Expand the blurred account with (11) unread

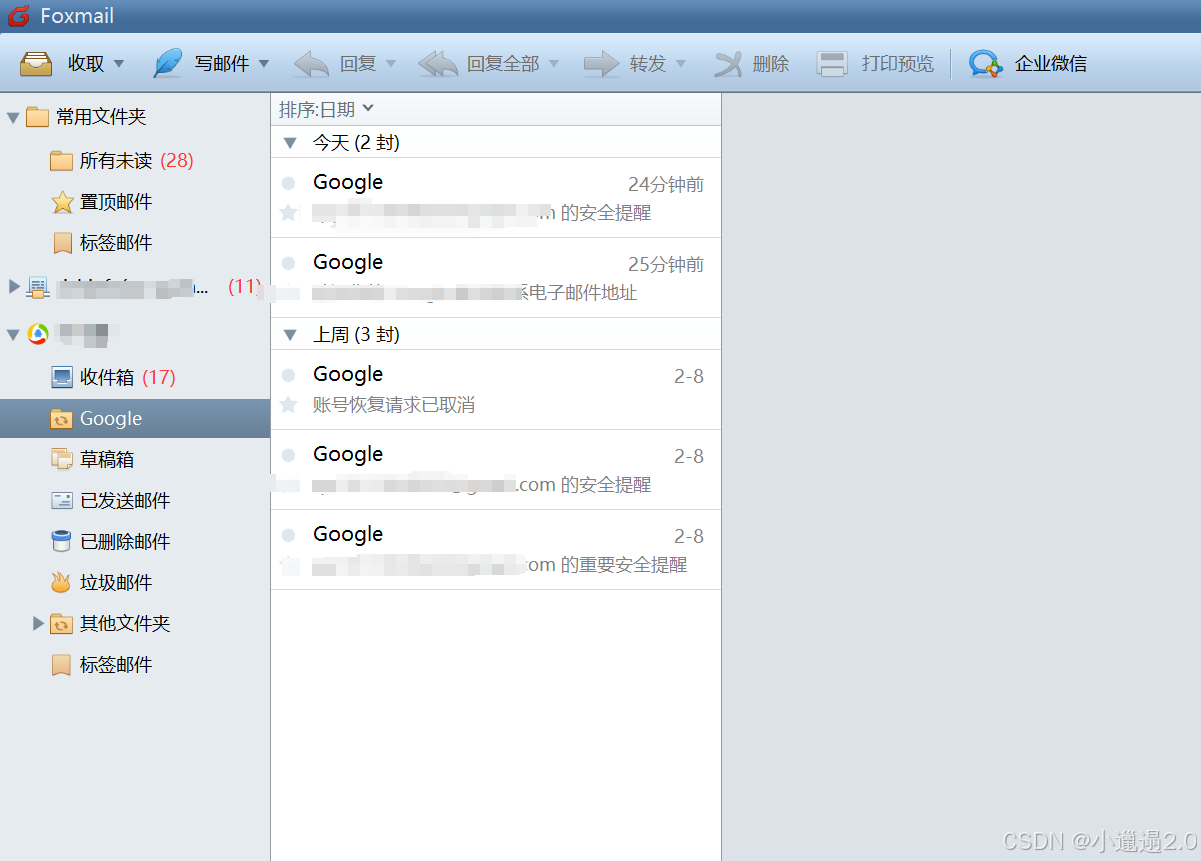14,287
